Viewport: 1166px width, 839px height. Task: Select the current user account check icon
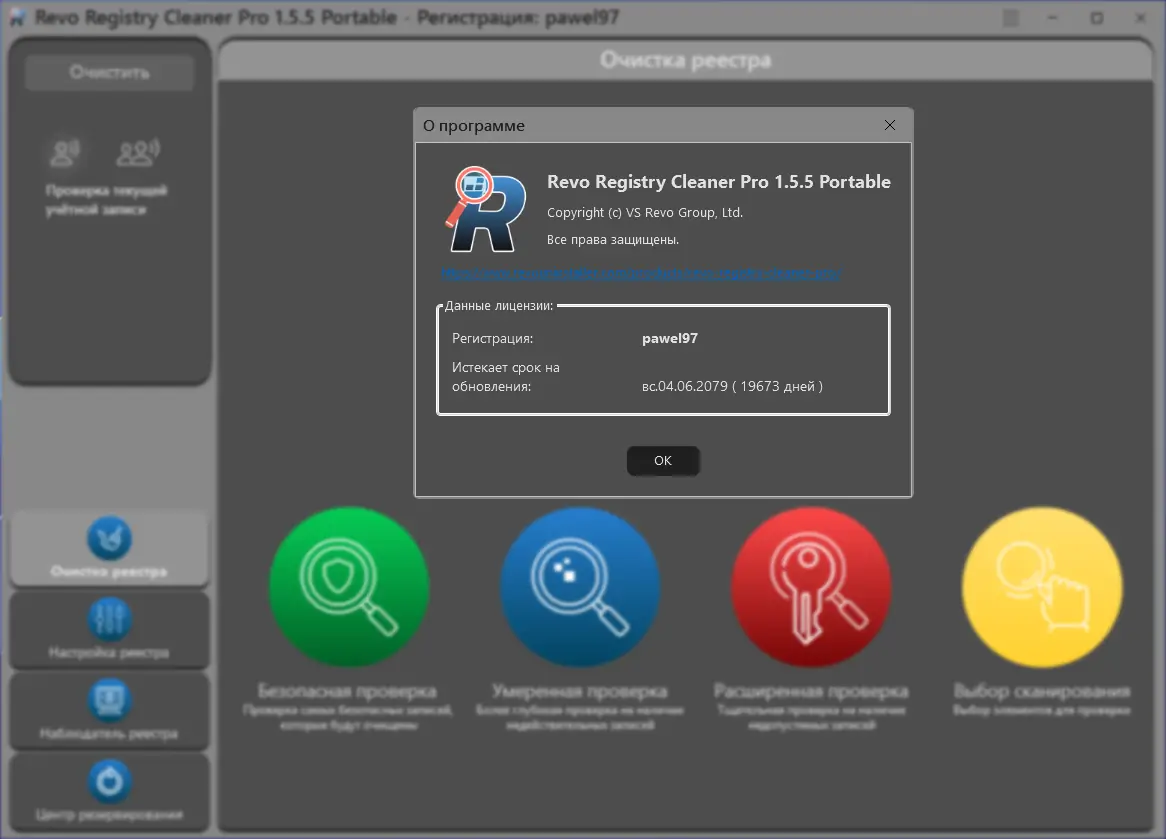(x=65, y=152)
